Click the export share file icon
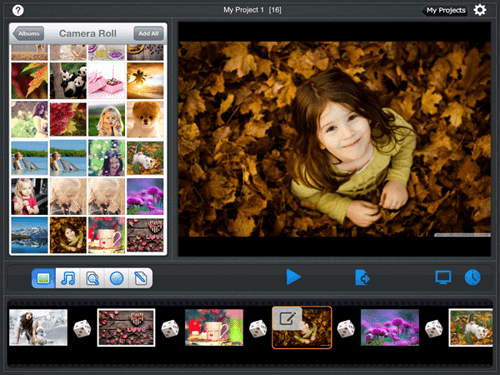Viewport: 500px width, 375px height. [x=362, y=278]
